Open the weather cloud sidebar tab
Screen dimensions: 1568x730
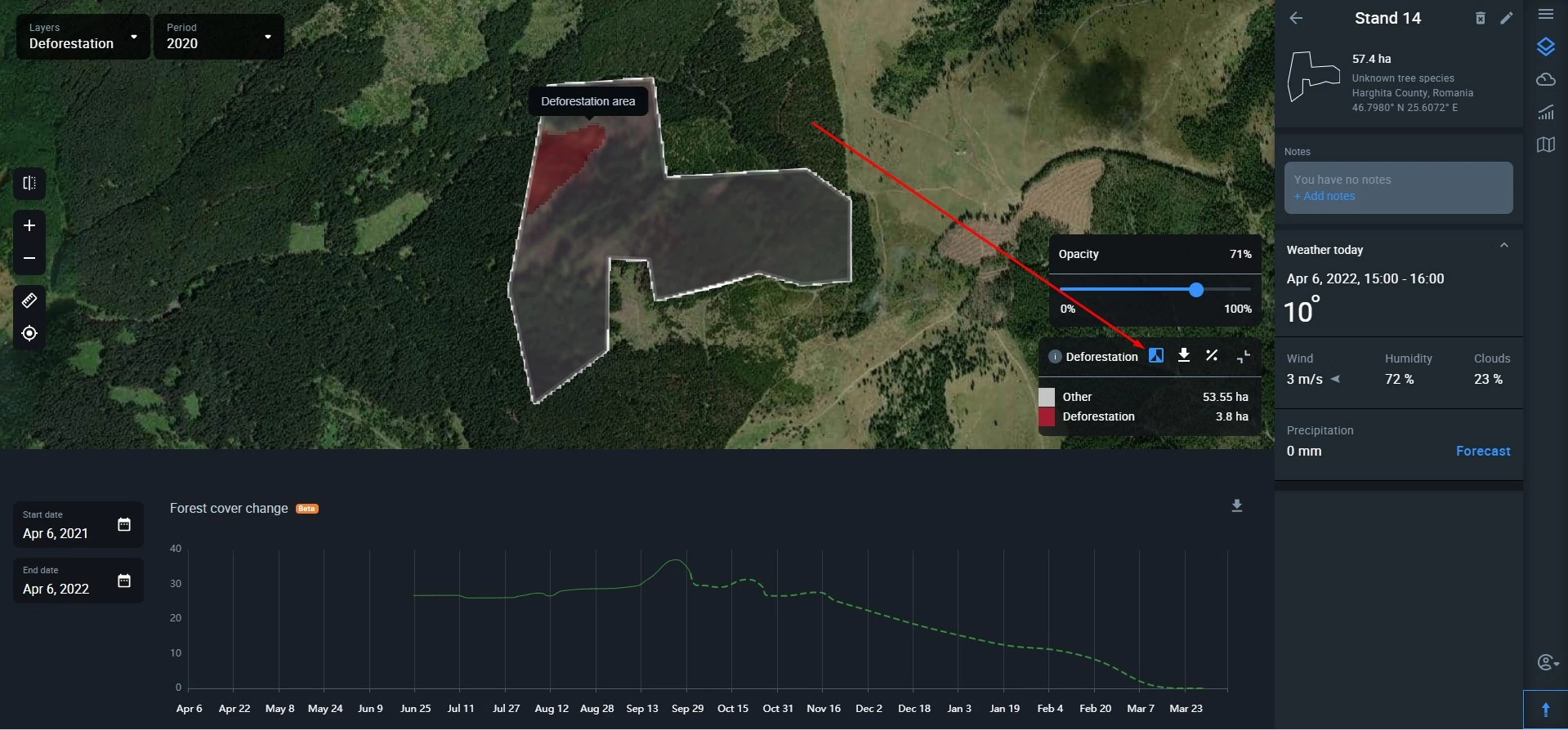1545,79
